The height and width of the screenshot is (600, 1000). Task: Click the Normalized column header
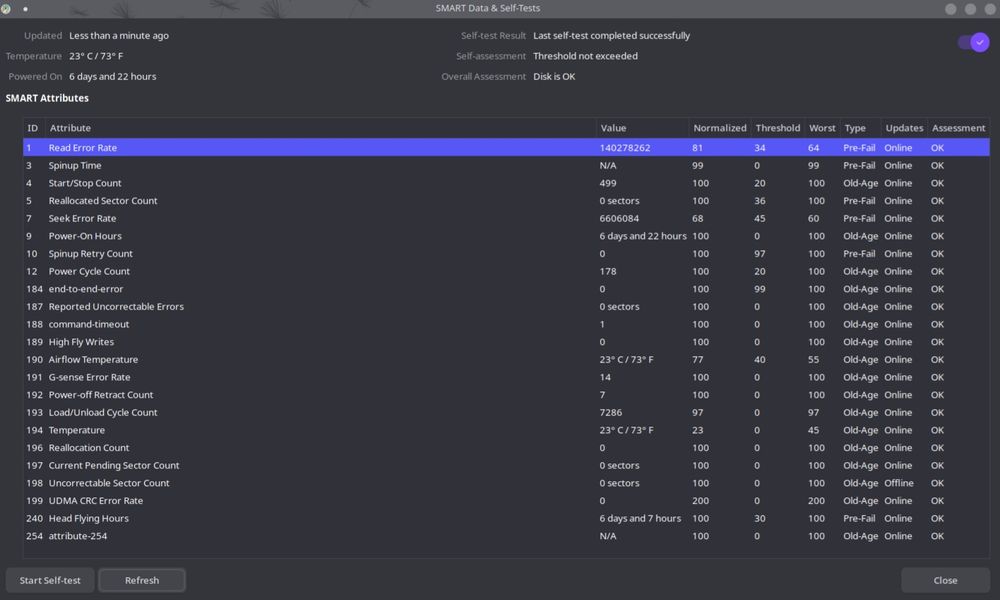point(719,128)
